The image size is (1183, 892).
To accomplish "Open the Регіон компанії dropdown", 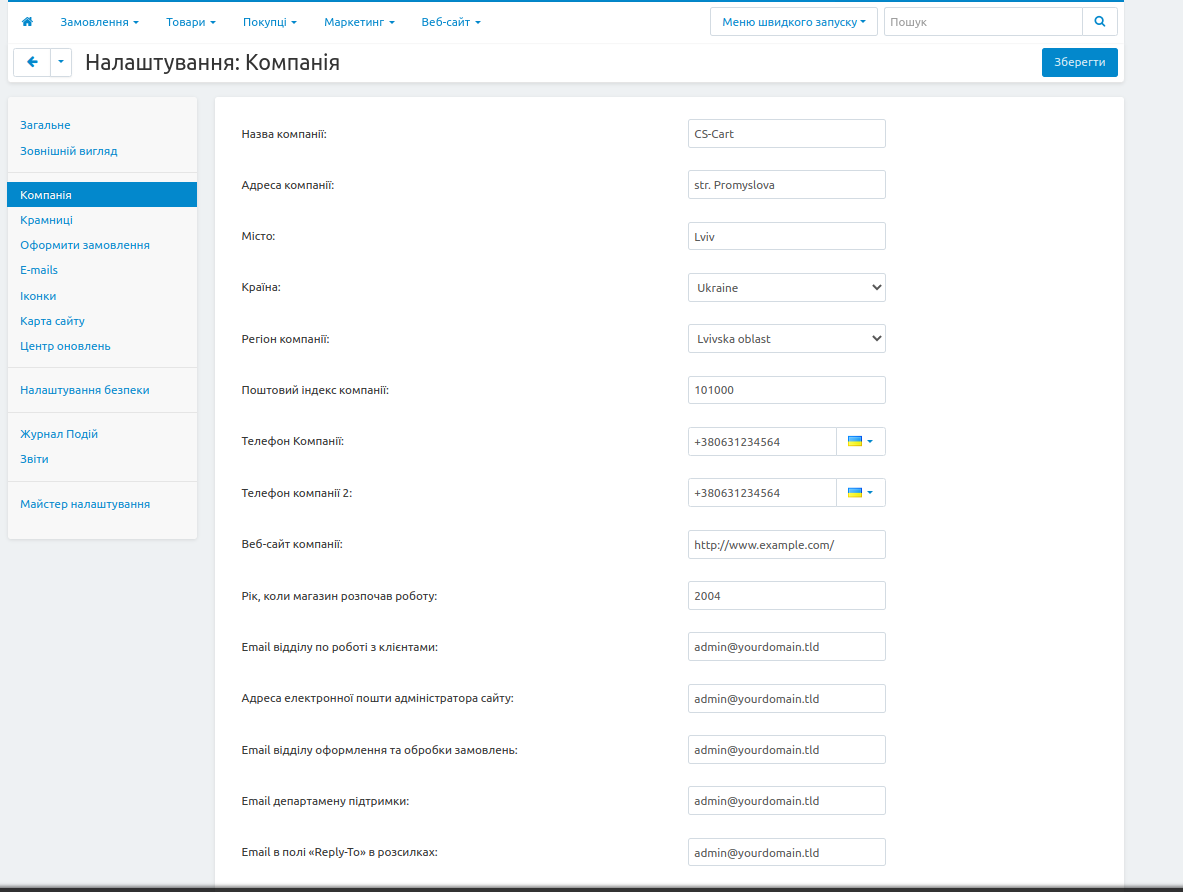I will click(x=786, y=339).
